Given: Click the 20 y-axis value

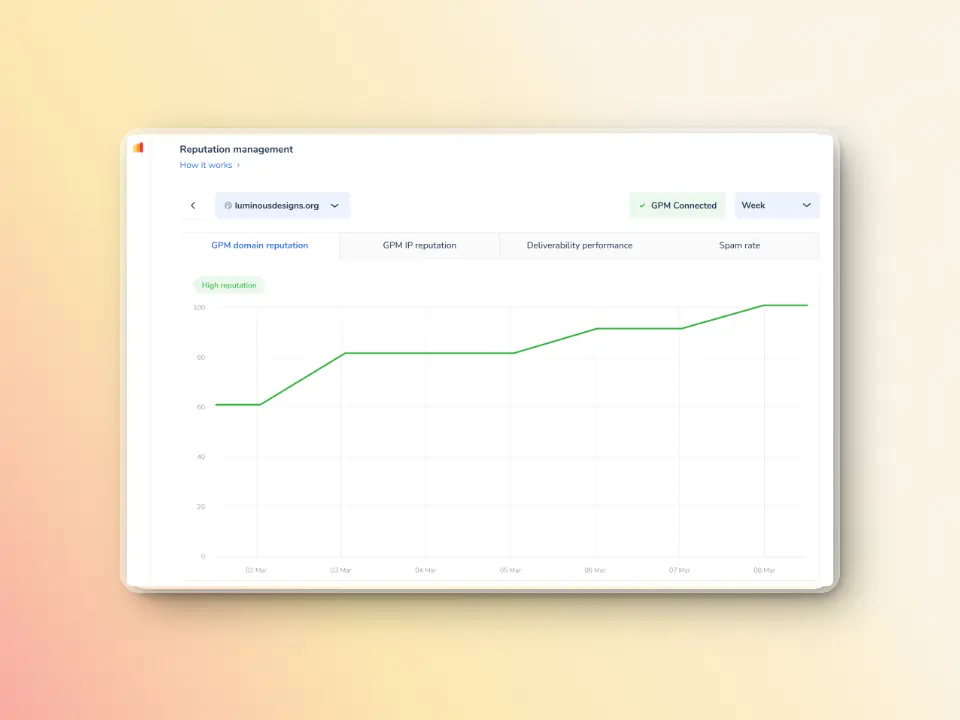Looking at the screenshot, I should click(x=201, y=507).
